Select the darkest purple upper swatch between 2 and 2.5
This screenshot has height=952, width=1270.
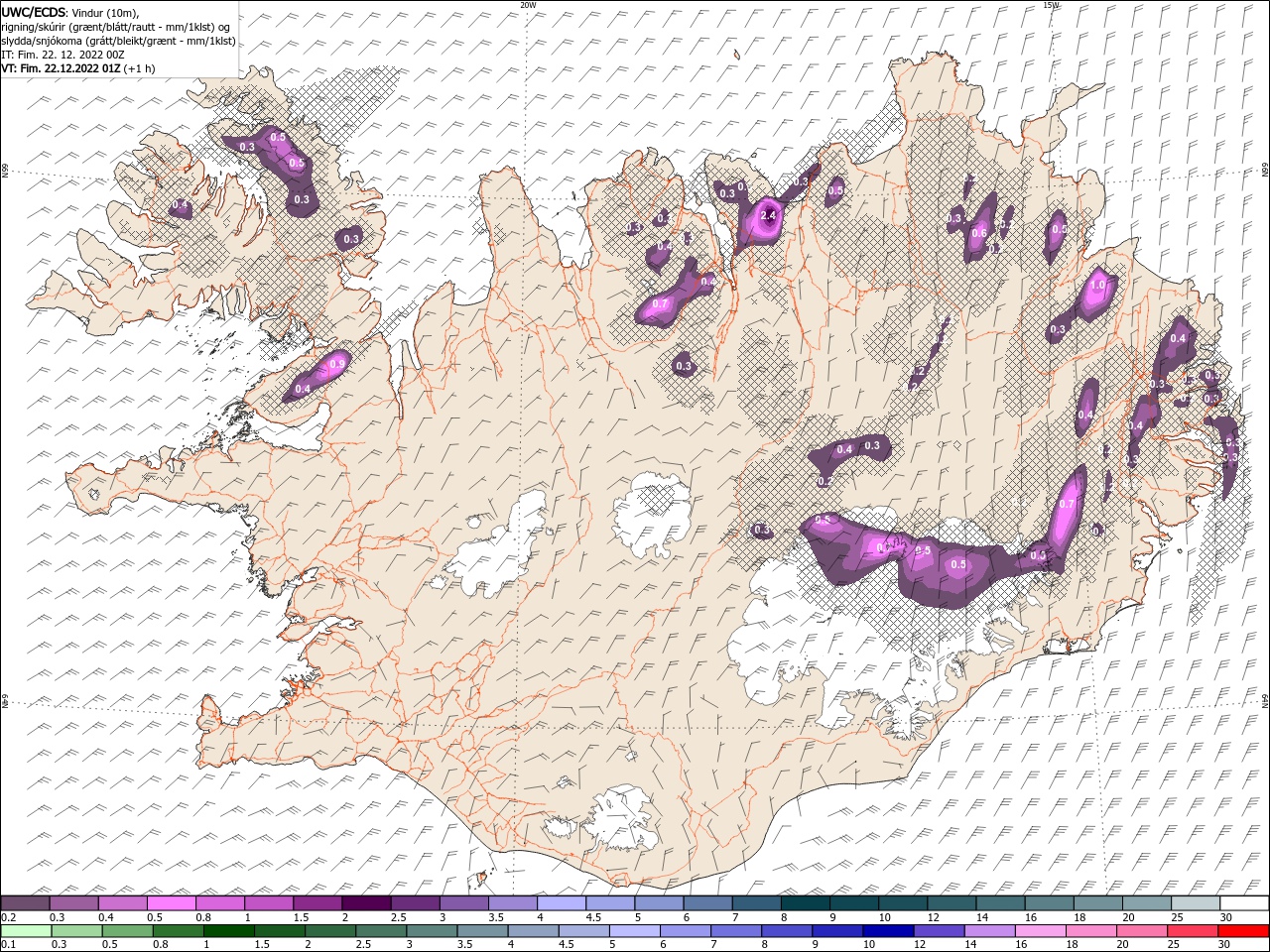point(366,903)
